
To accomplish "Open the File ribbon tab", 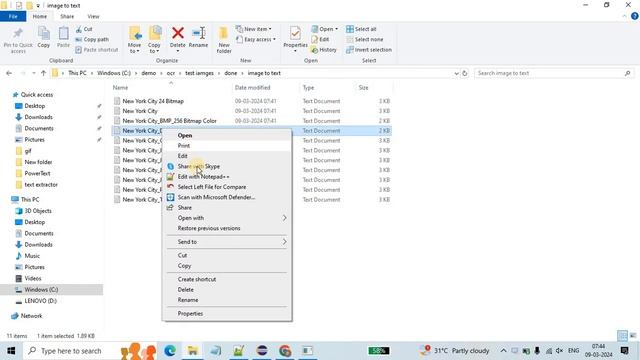I will [x=13, y=16].
